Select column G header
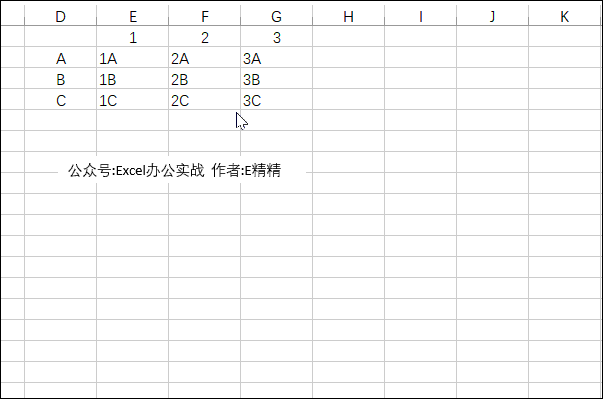Image resolution: width=603 pixels, height=399 pixels. click(276, 16)
